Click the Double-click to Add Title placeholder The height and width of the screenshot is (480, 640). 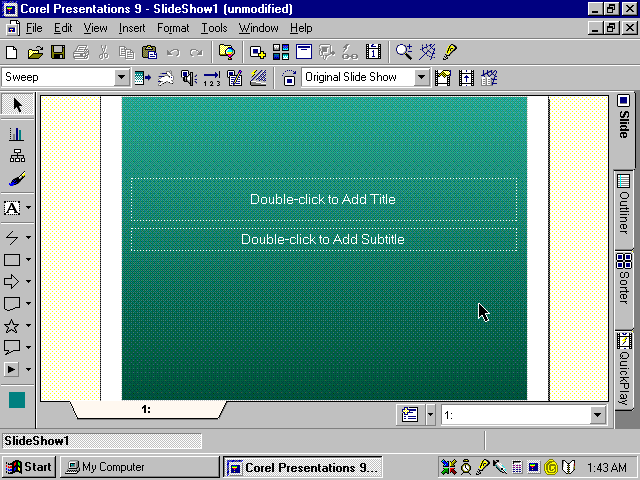(324, 200)
